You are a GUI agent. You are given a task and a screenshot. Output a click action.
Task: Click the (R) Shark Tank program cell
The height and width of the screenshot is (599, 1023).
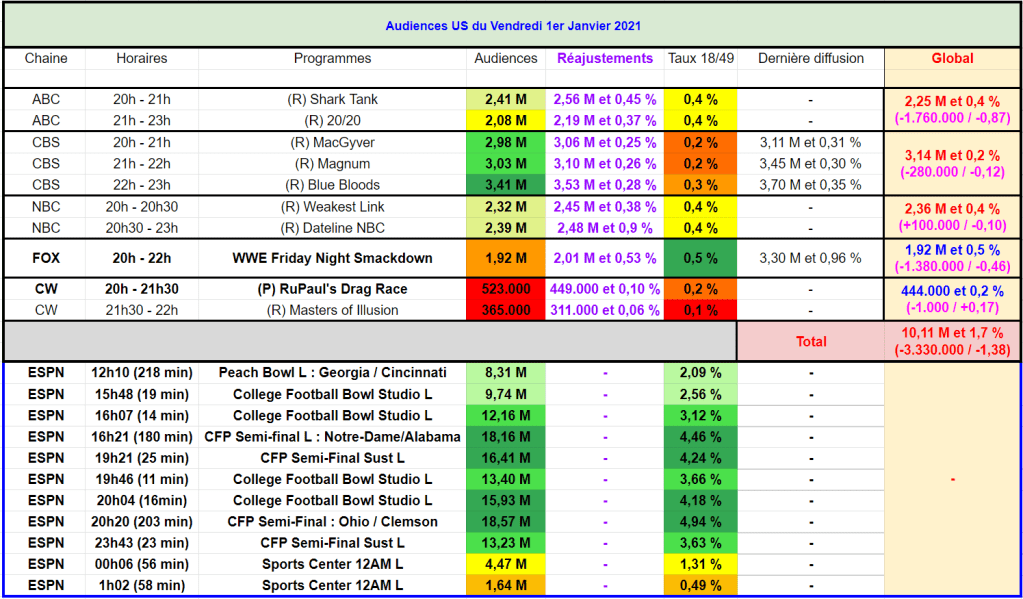tap(332, 99)
